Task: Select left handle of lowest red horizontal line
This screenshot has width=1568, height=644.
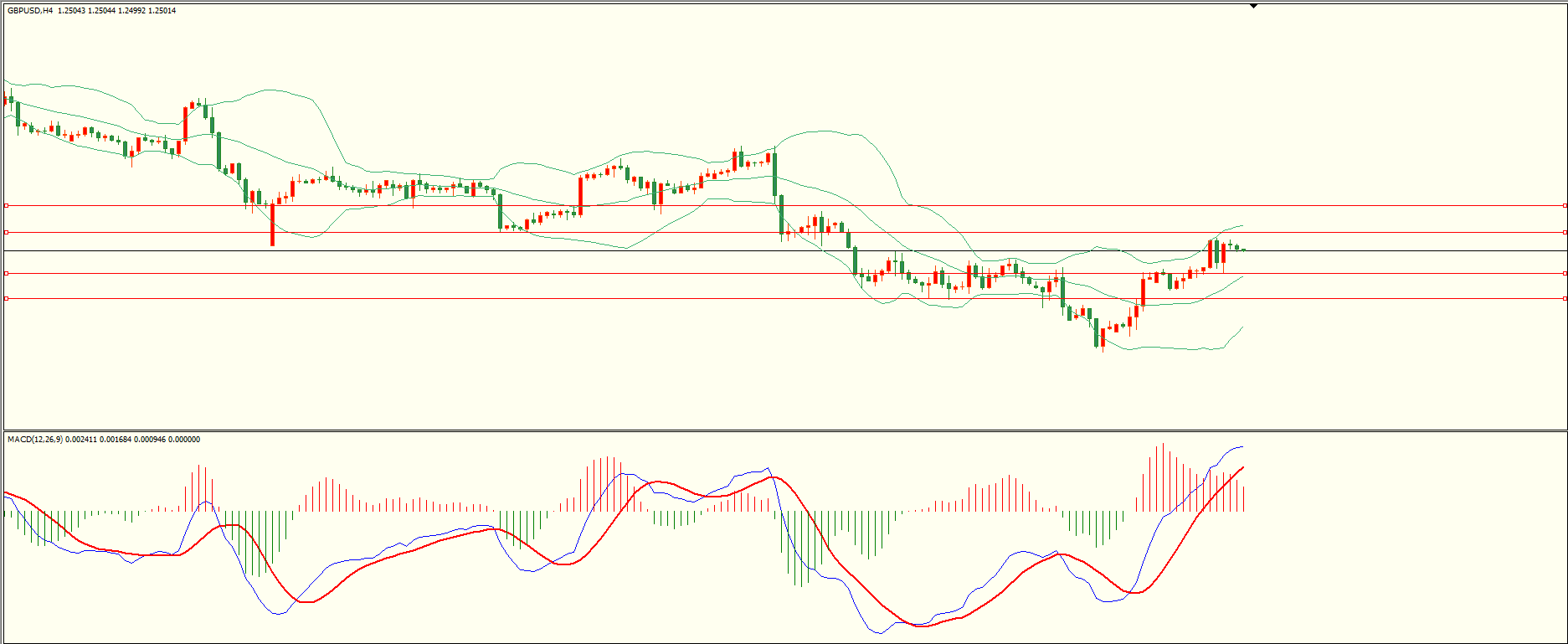Action: click(x=7, y=298)
